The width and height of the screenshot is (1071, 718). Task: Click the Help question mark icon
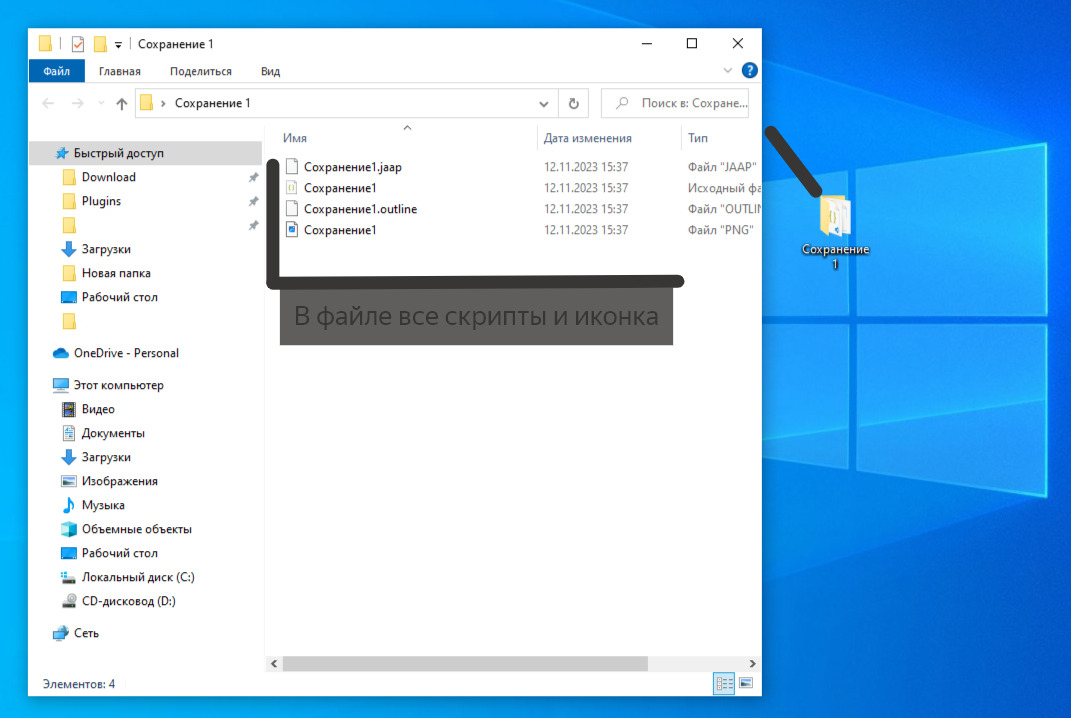click(x=749, y=71)
